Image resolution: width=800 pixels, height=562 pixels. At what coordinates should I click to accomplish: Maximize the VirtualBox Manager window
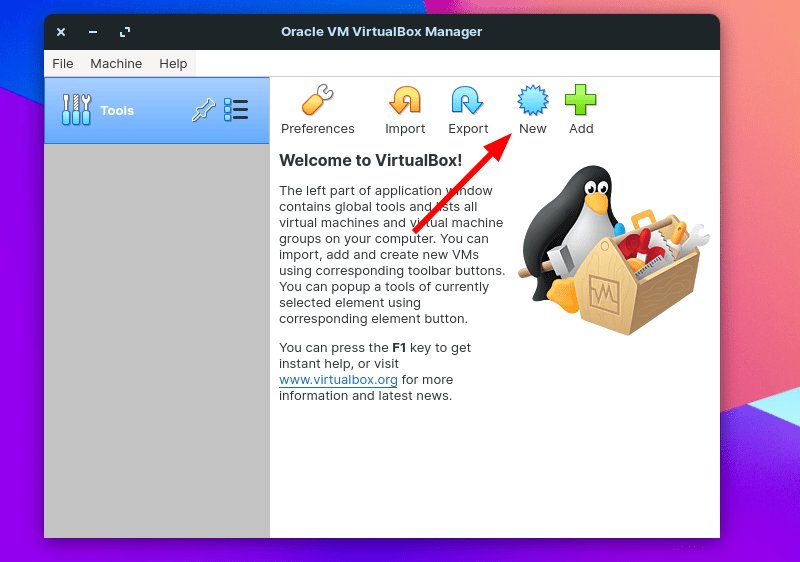pyautogui.click(x=125, y=32)
